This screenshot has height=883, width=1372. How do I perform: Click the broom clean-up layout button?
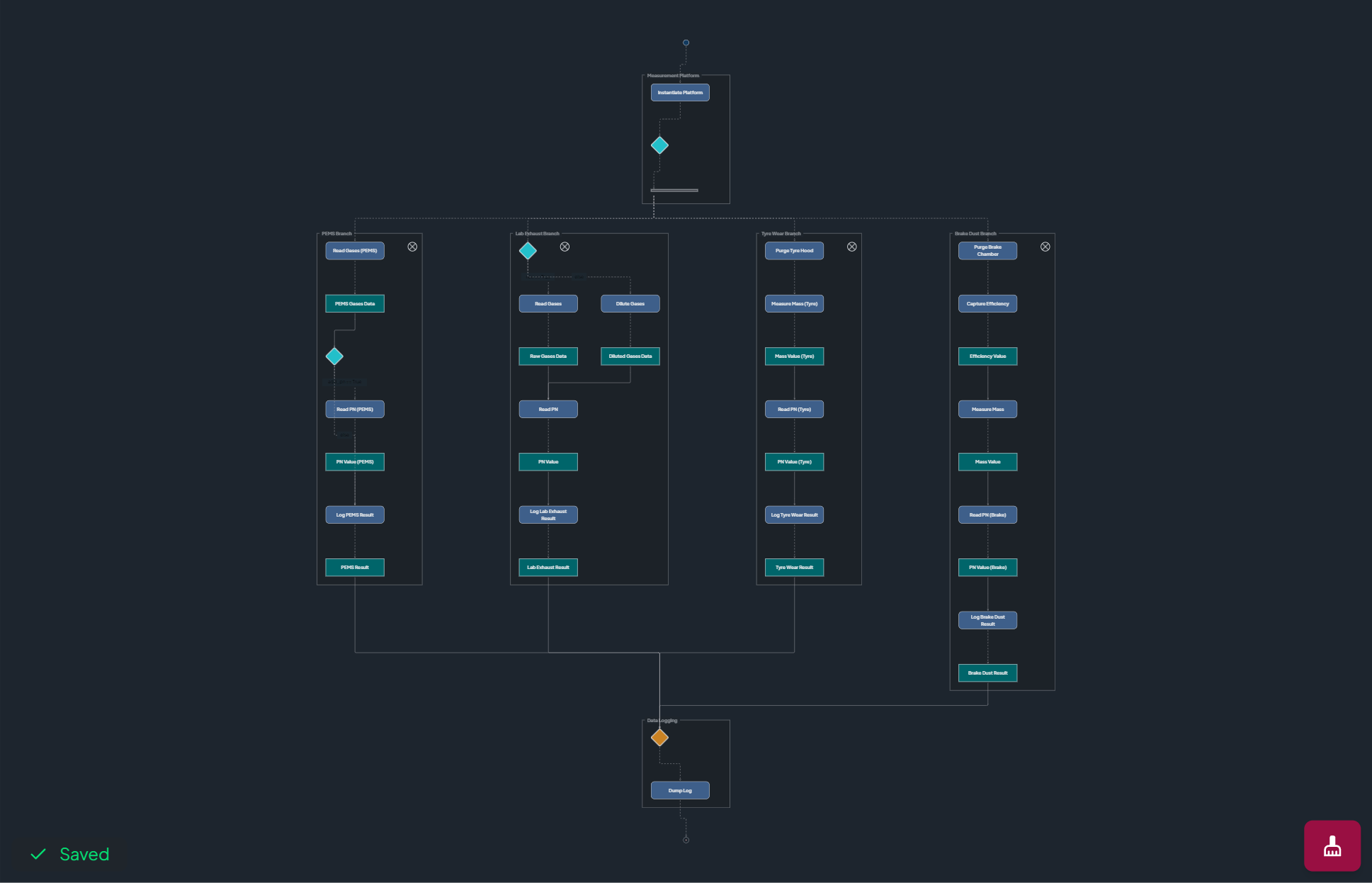1332,845
